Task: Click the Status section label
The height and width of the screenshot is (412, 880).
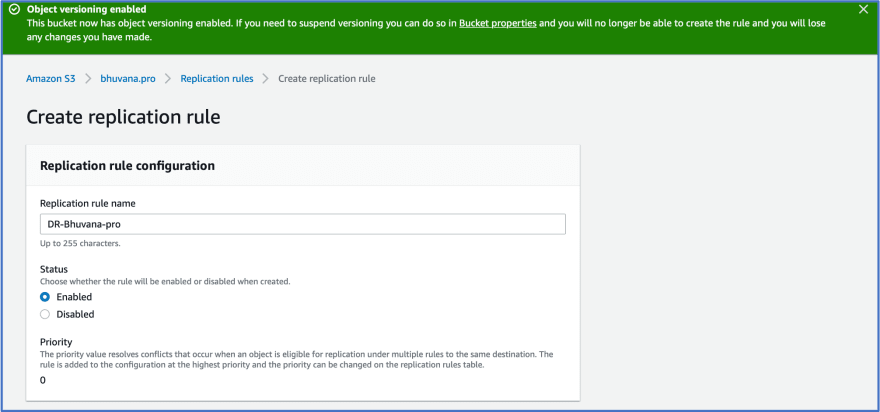Action: (54, 269)
